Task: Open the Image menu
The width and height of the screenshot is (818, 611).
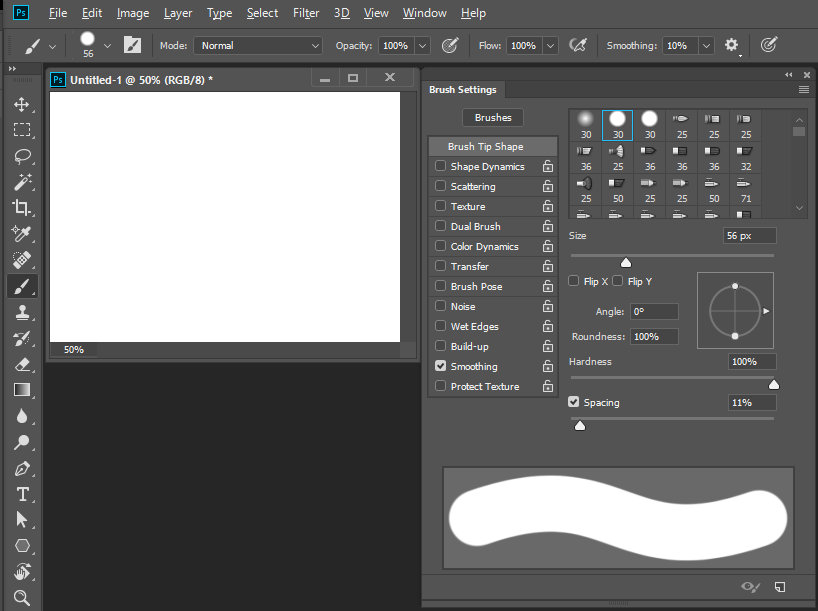Action: 133,13
